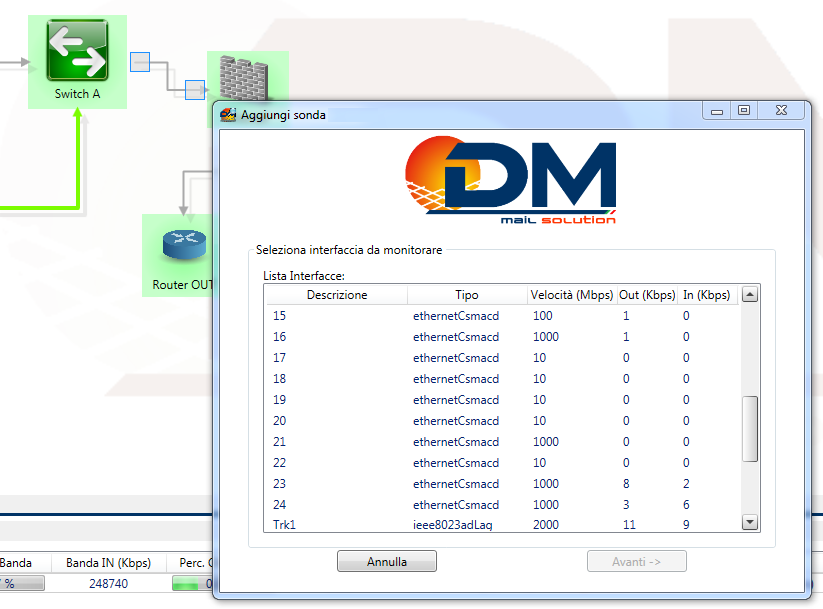Image resolution: width=823 pixels, height=609 pixels.
Task: Click the Velocità (Mbps) column header
Action: 571,295
